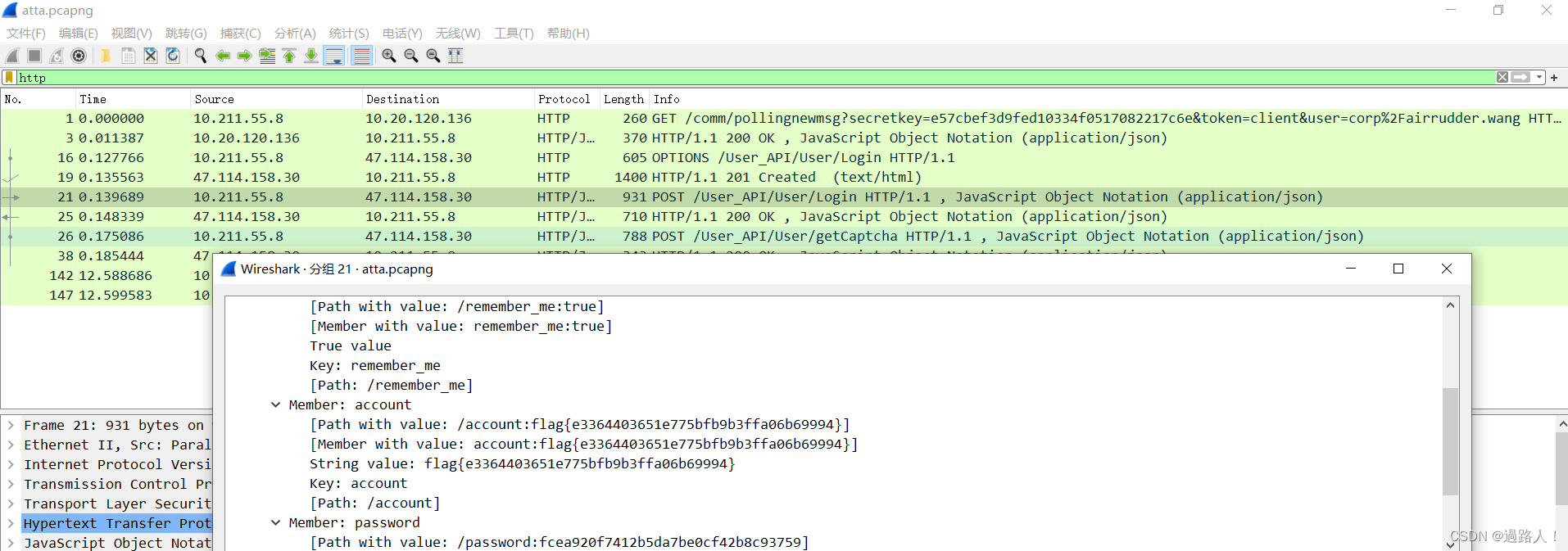Collapse the Member: password node
Viewport: 1568px width, 551px height.
[276, 522]
